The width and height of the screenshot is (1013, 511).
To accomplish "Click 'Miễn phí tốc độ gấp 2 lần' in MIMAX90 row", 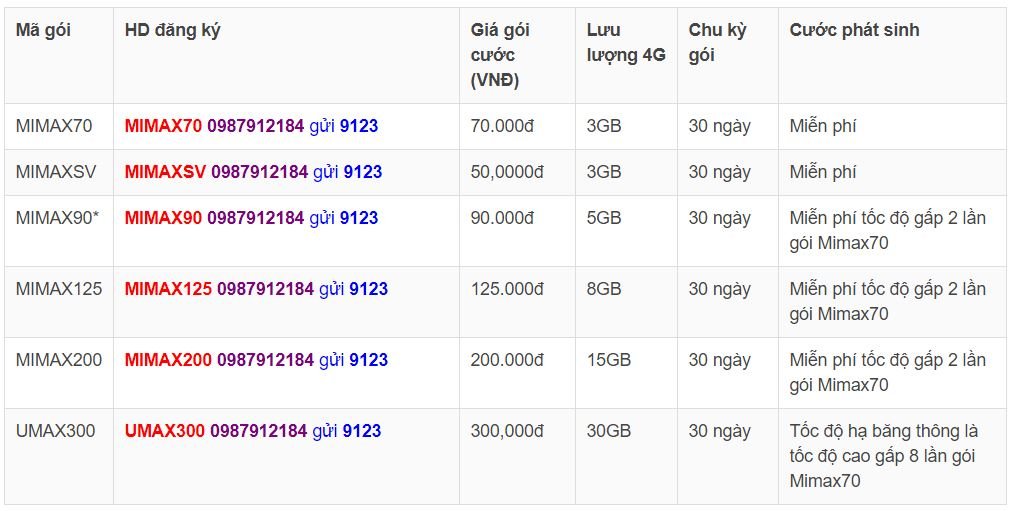I will coord(888,218).
